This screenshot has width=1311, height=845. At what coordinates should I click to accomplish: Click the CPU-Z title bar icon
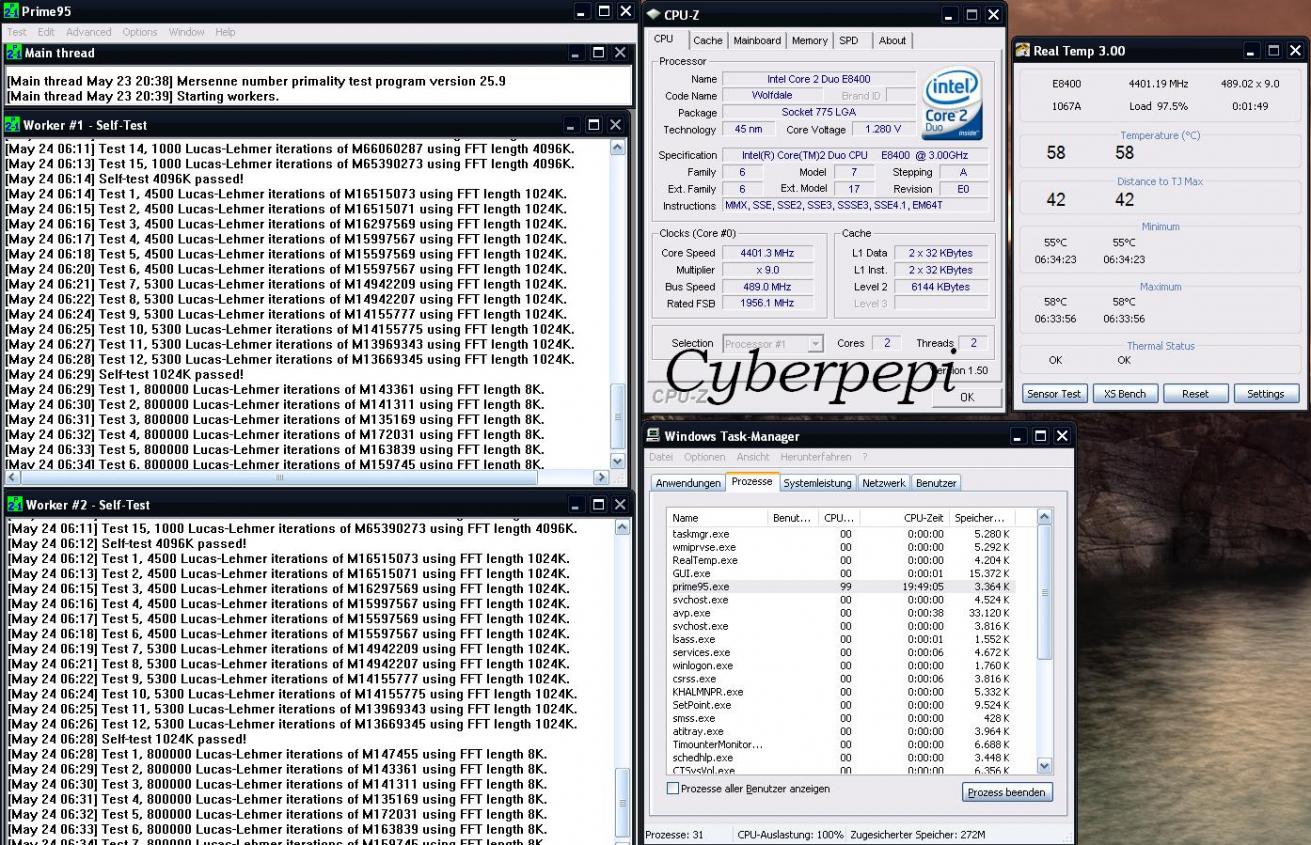coord(653,14)
